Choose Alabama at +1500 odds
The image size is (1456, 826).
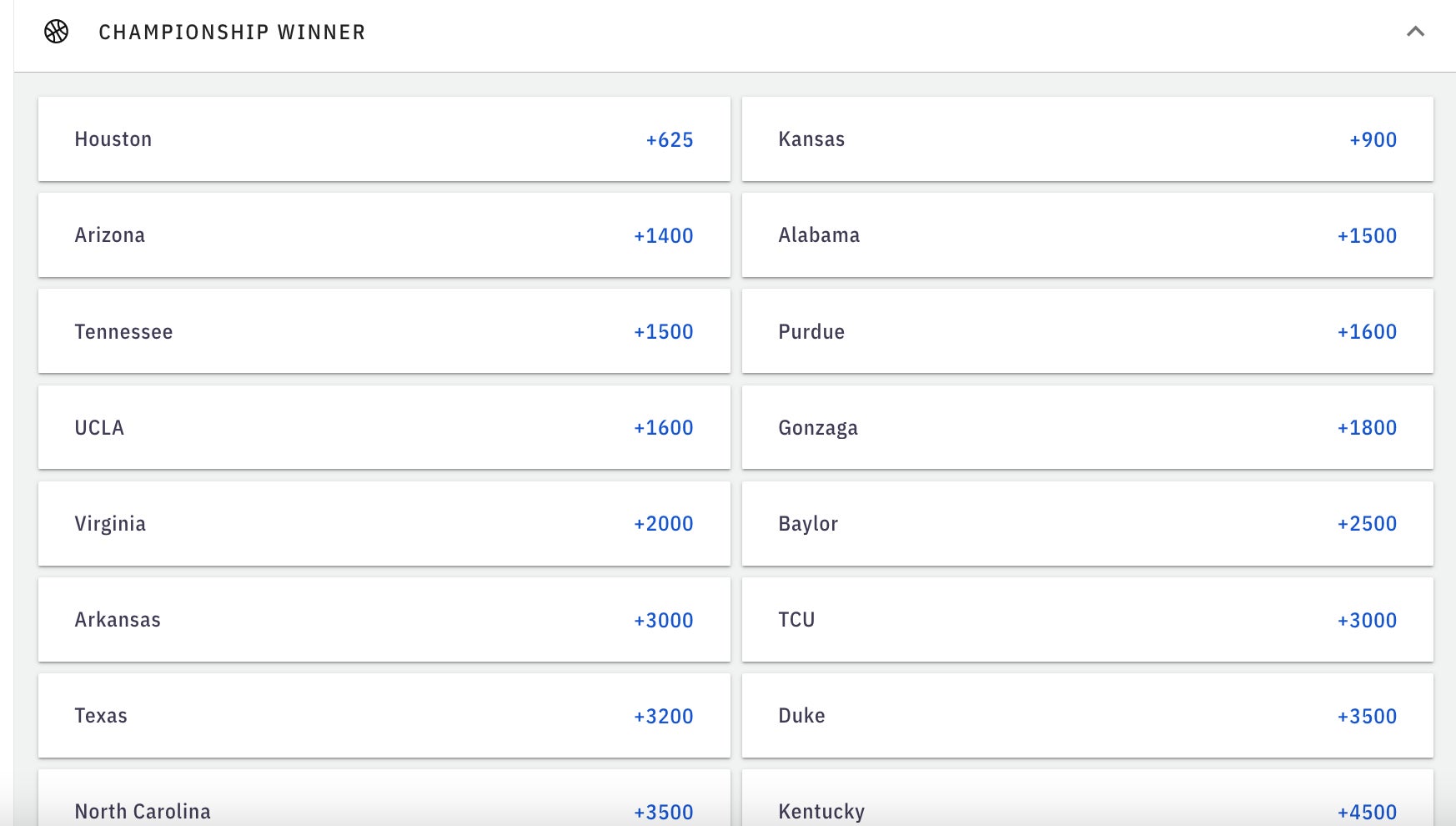[1087, 235]
